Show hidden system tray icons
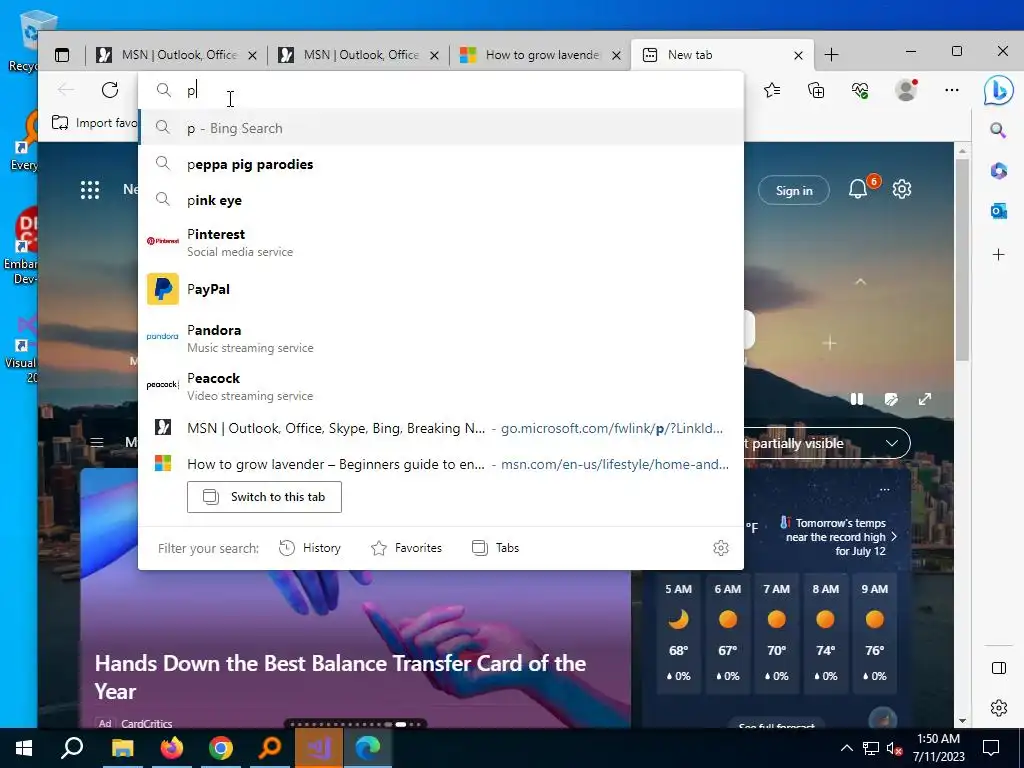This screenshot has height=768, width=1024. point(846,748)
